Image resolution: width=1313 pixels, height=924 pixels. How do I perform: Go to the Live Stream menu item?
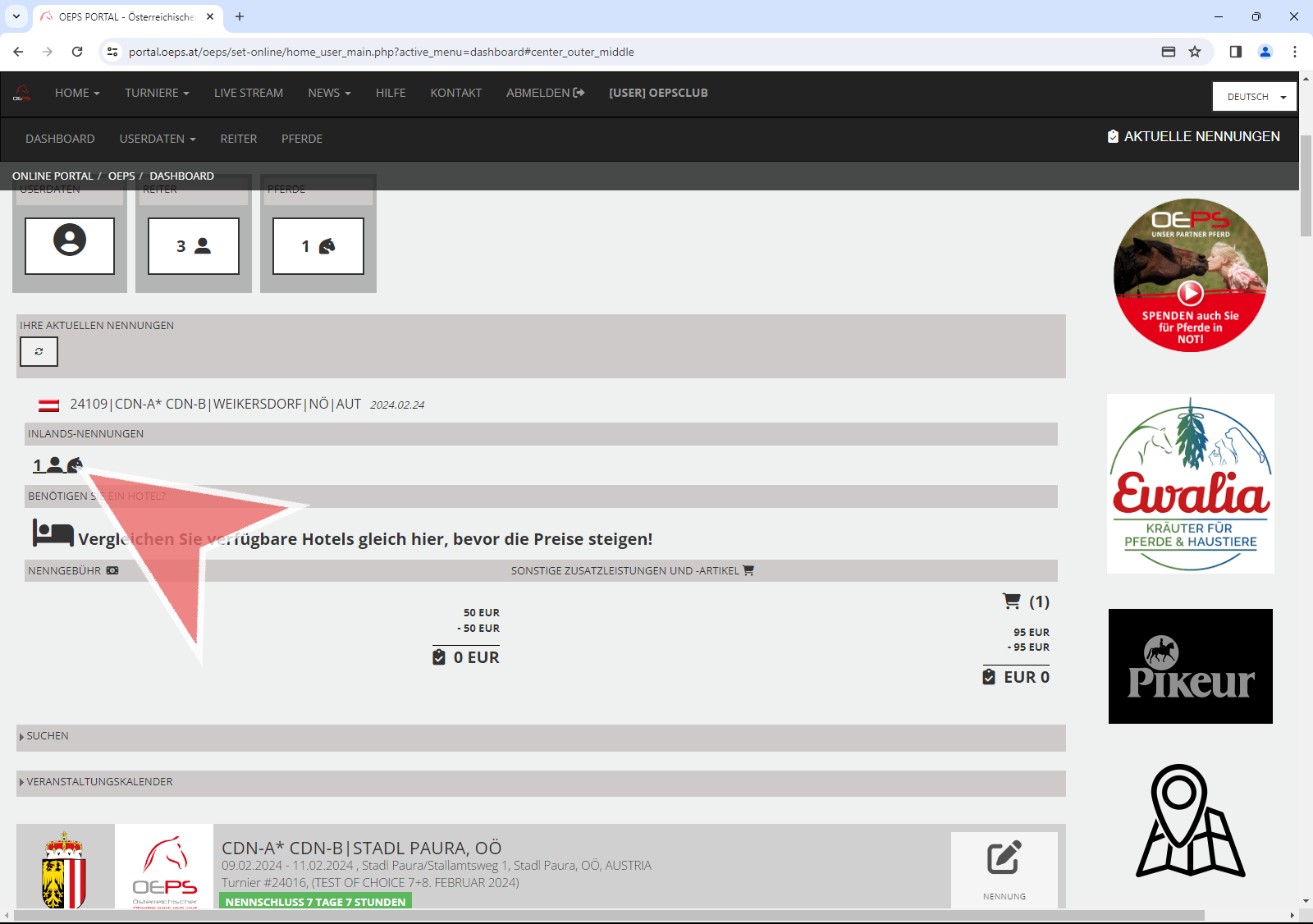point(249,94)
